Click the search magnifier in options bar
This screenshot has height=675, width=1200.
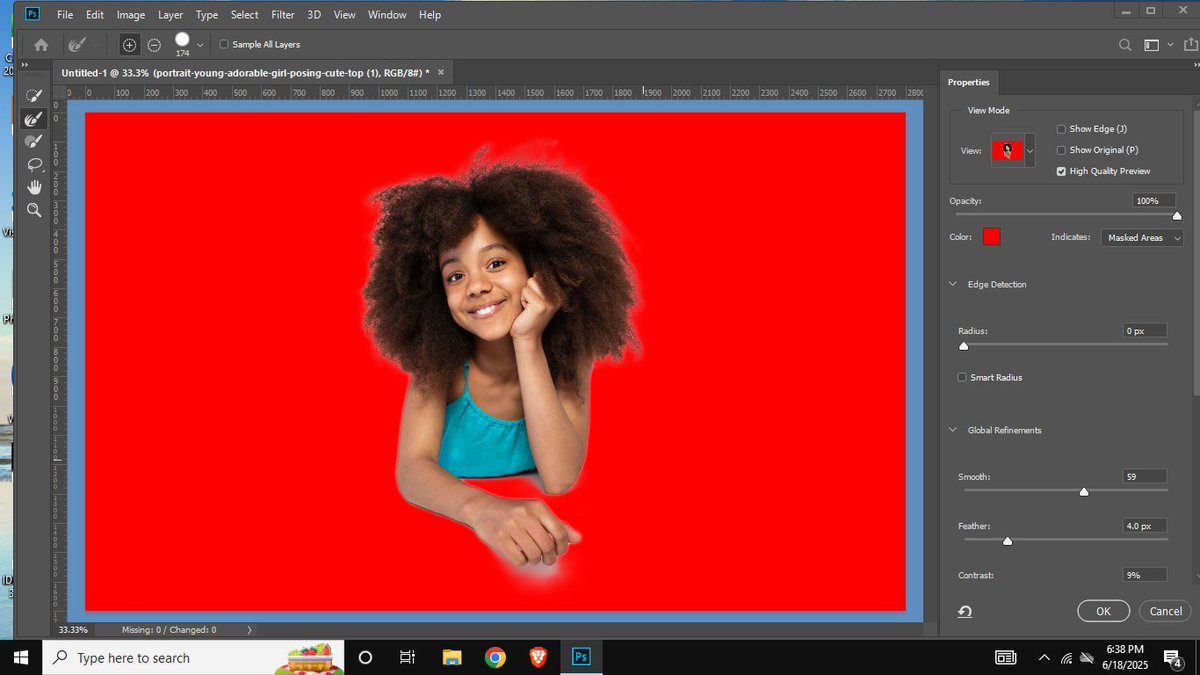point(1125,44)
